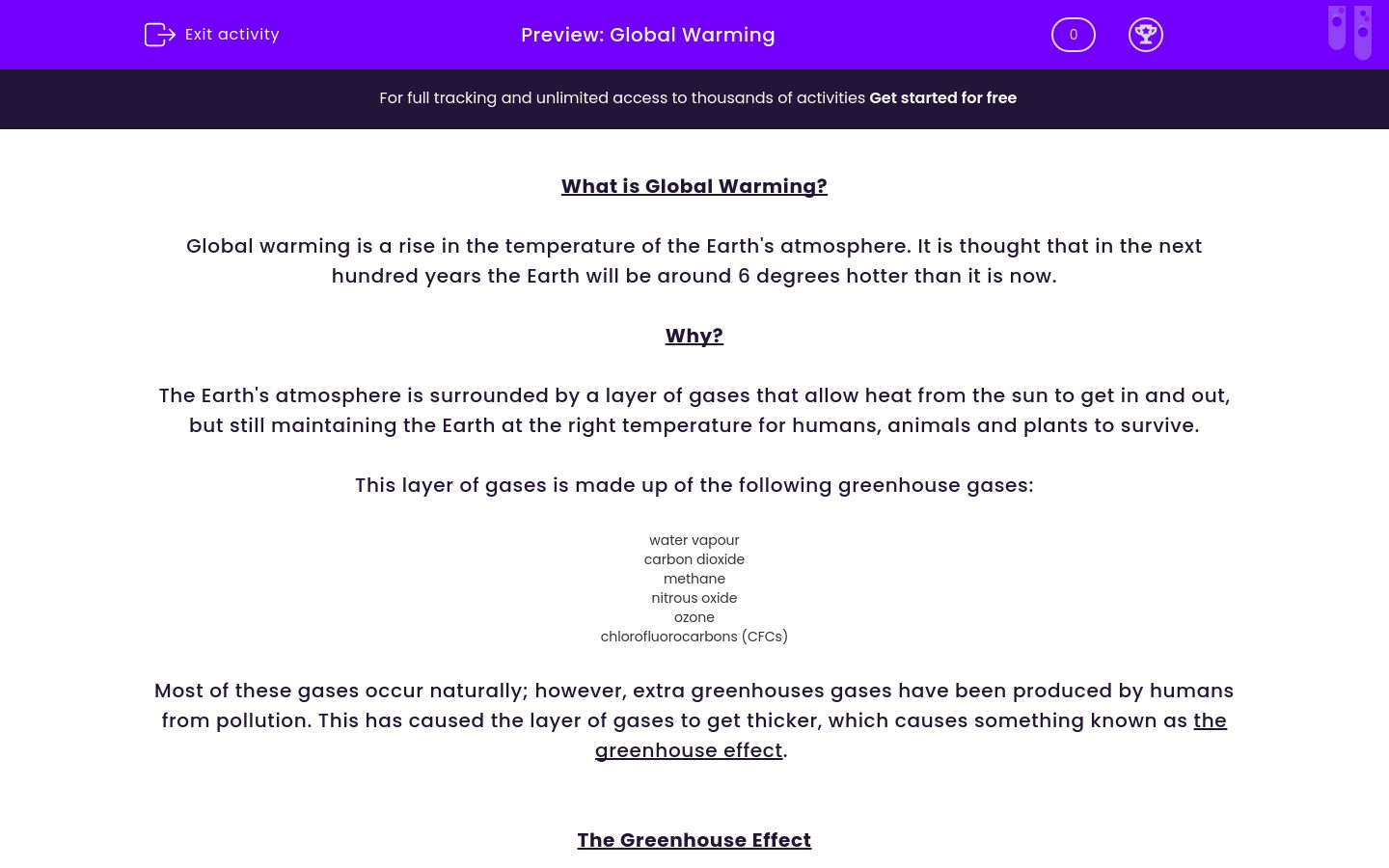The width and height of the screenshot is (1389, 868).
Task: Click the 'Preview: Global Warming' title
Action: pyautogui.click(x=648, y=35)
